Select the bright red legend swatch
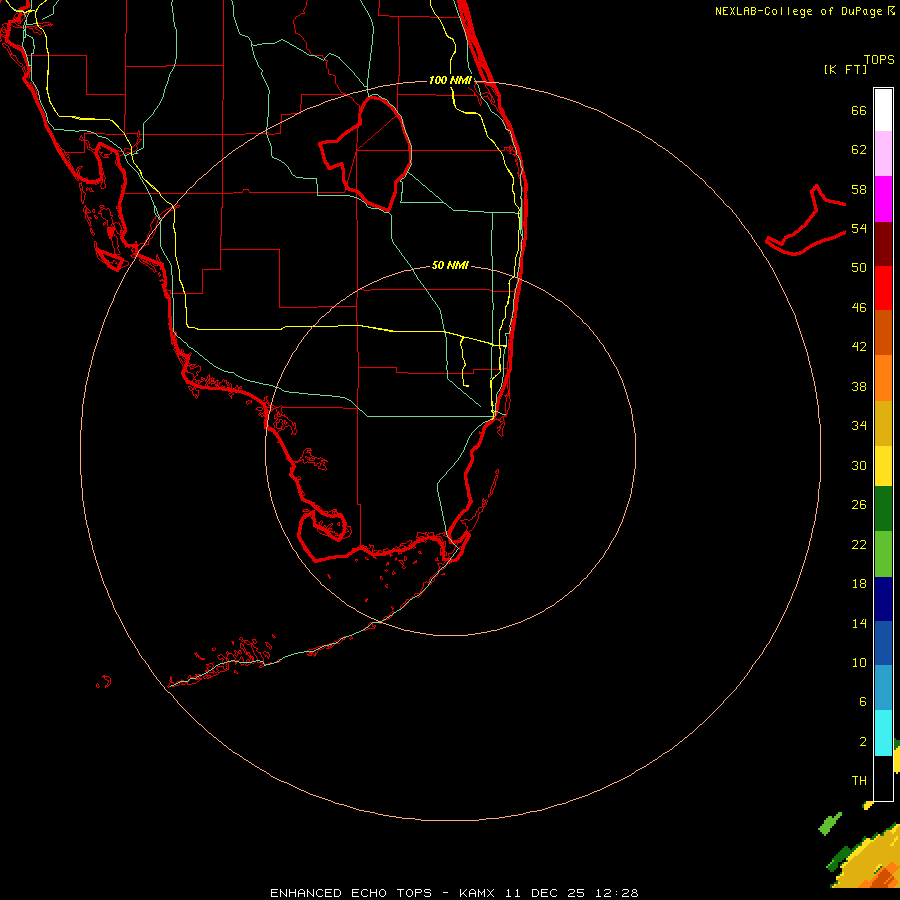Image resolution: width=900 pixels, height=900 pixels. 883,288
